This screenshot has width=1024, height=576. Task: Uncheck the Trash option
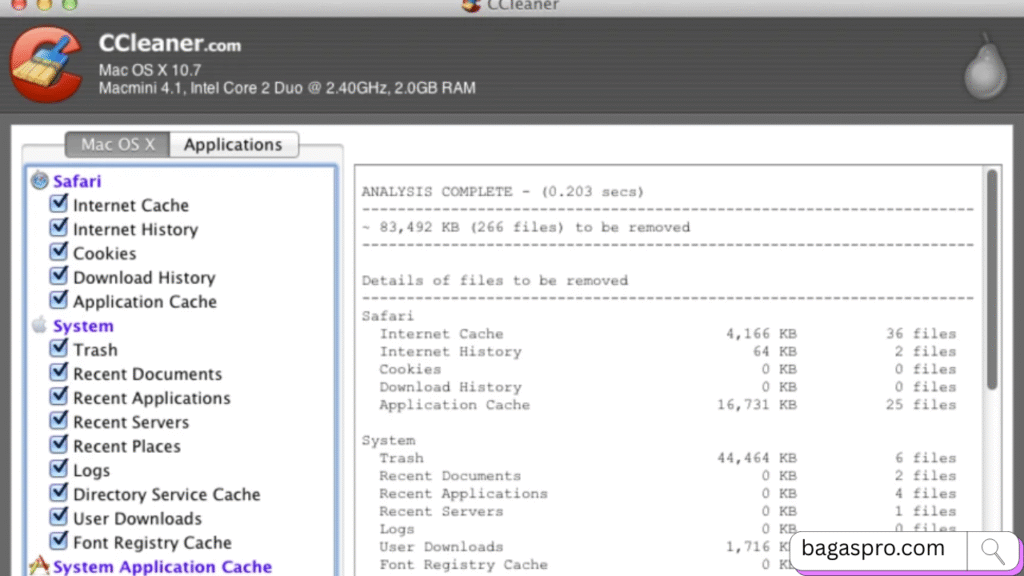(x=58, y=349)
